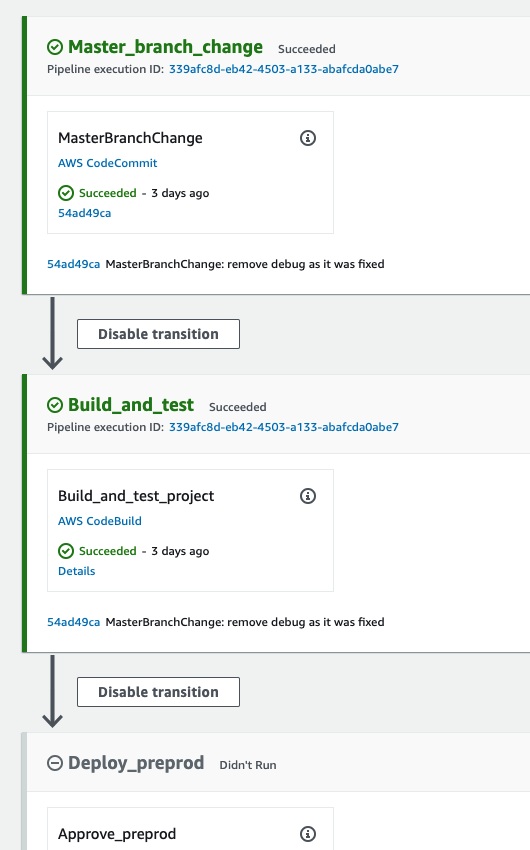Open 54ad49ca link beside Build_and_test commit message
The image size is (530, 850).
coord(74,622)
